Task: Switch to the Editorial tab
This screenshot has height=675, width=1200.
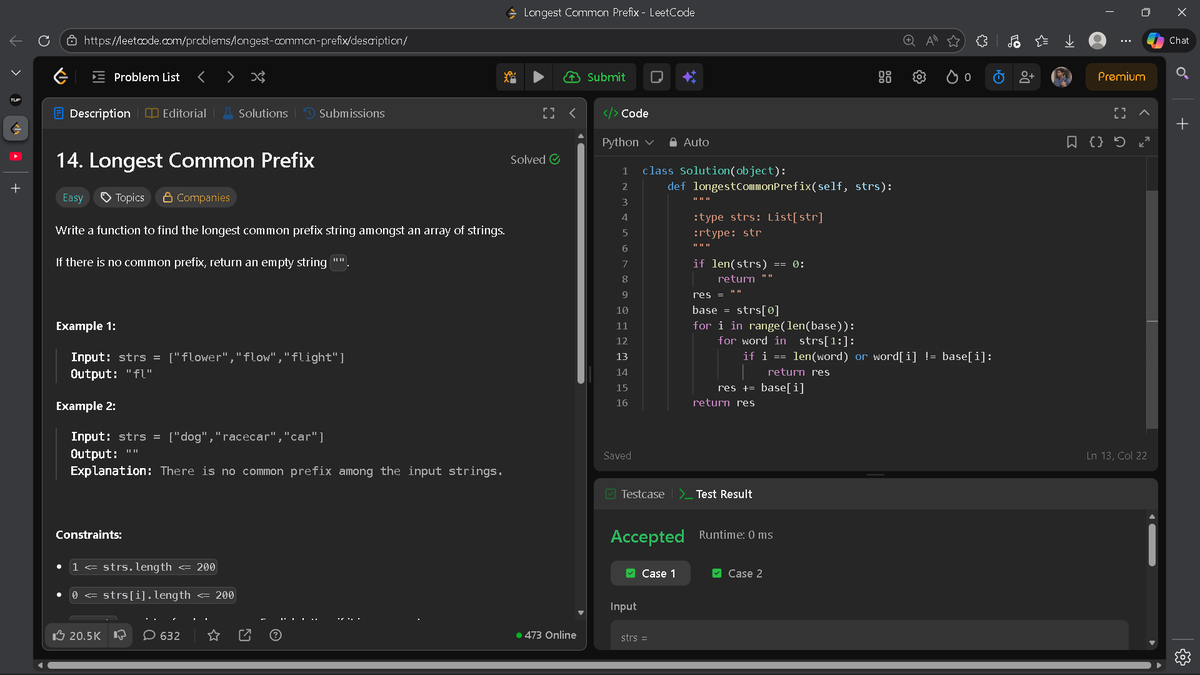Action: 176,113
